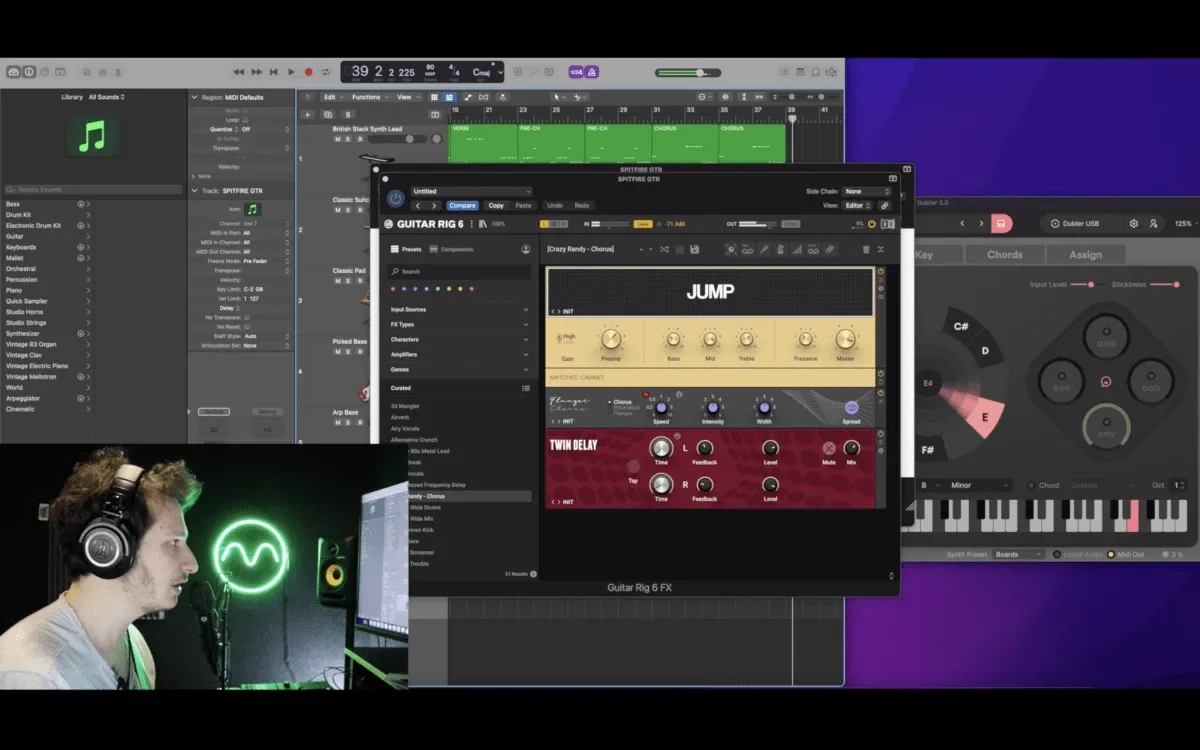Open the View Editor dropdown in plugin window

tap(859, 205)
